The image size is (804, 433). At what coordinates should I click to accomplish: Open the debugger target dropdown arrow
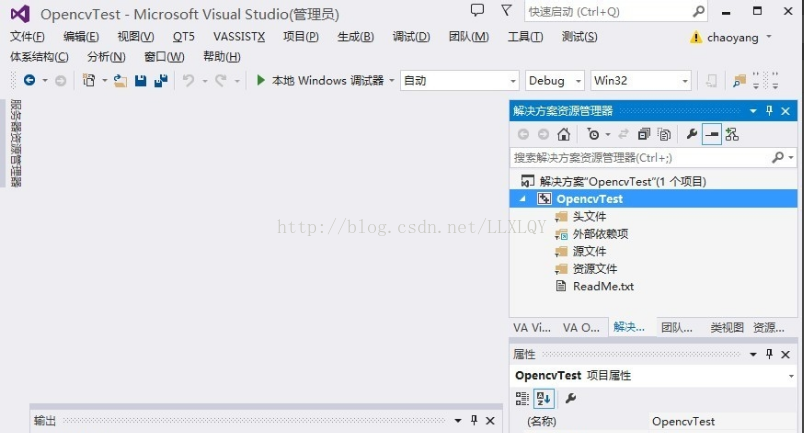[392, 81]
